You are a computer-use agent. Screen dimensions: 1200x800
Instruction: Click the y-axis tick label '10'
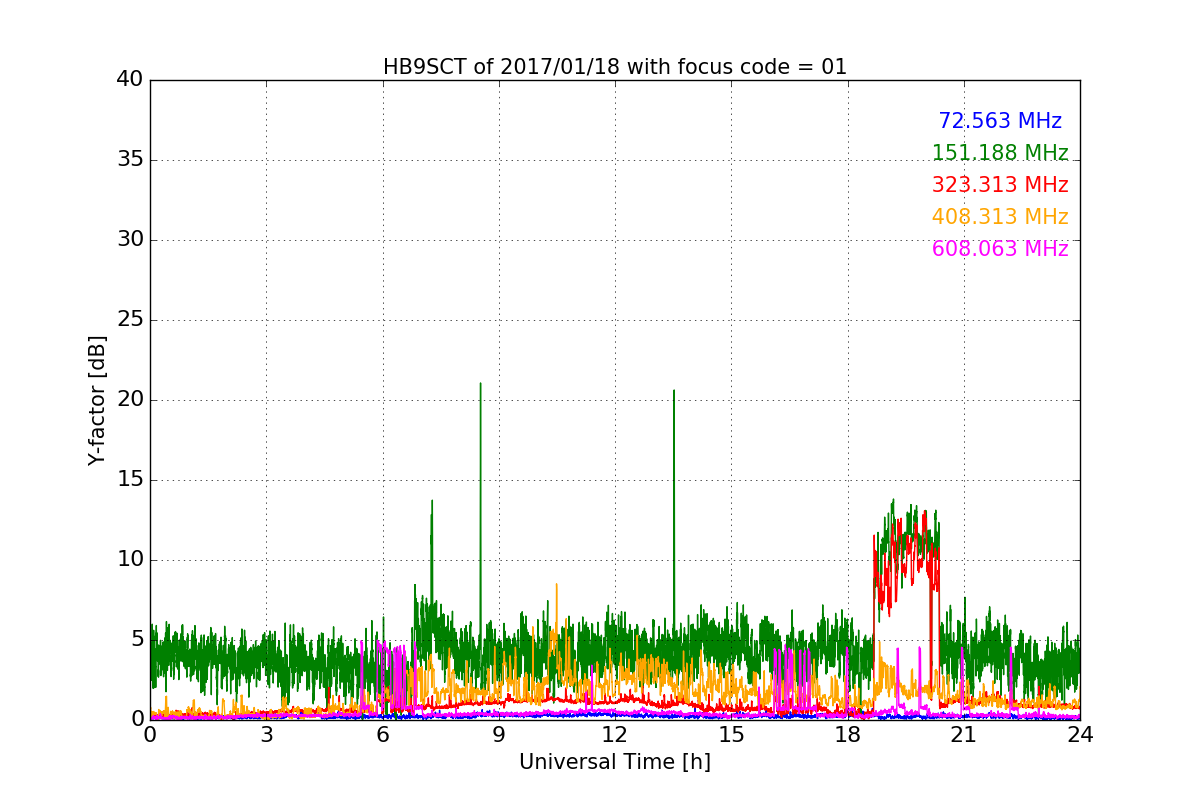pyautogui.click(x=130, y=560)
